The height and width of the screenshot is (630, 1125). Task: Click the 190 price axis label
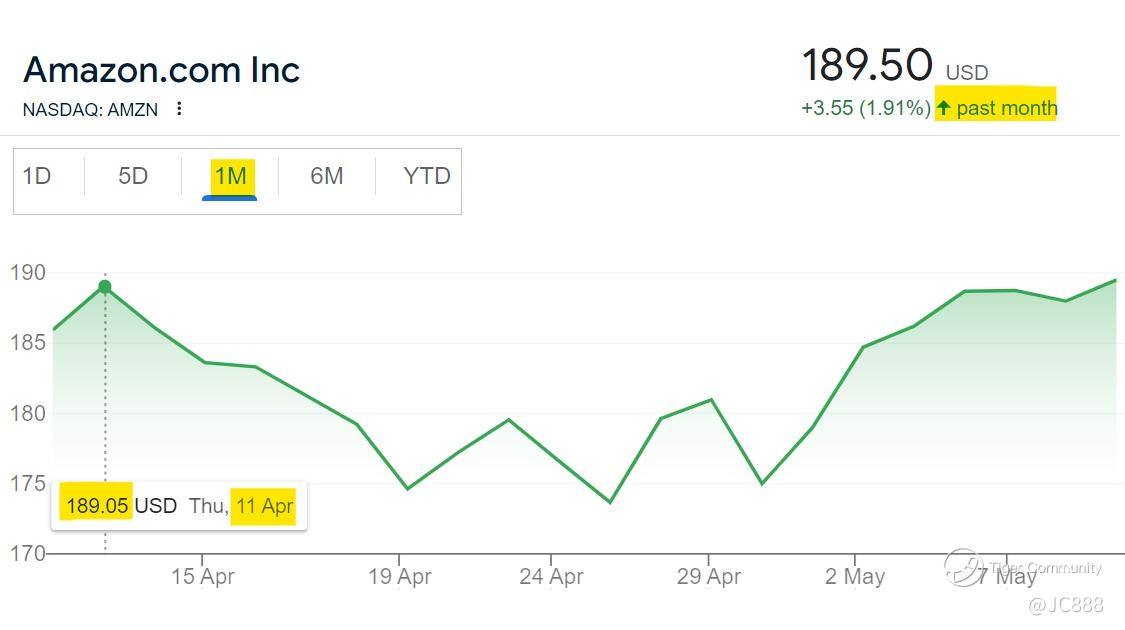pyautogui.click(x=27, y=273)
